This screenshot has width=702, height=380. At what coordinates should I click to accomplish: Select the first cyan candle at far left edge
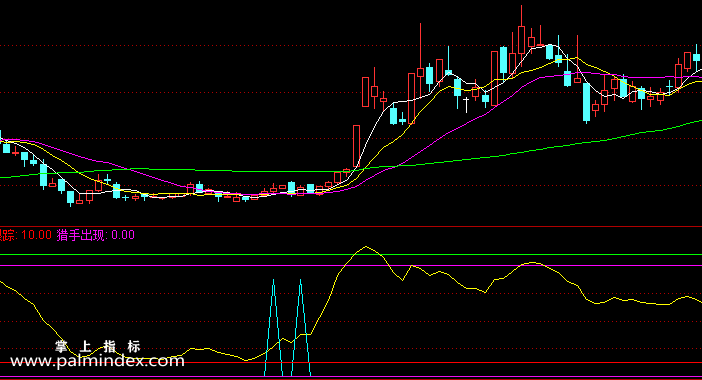point(6,147)
